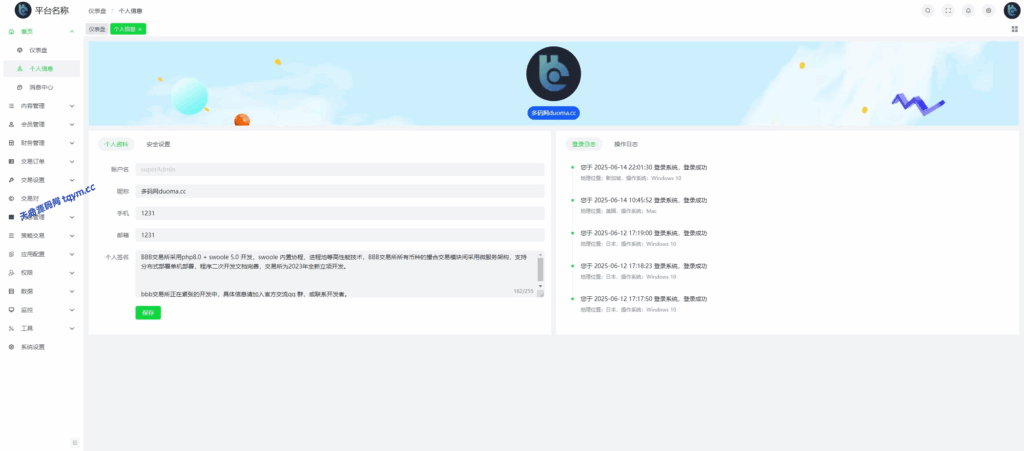
Task: Click the 交易对 circular icon
Action: (x=11, y=198)
